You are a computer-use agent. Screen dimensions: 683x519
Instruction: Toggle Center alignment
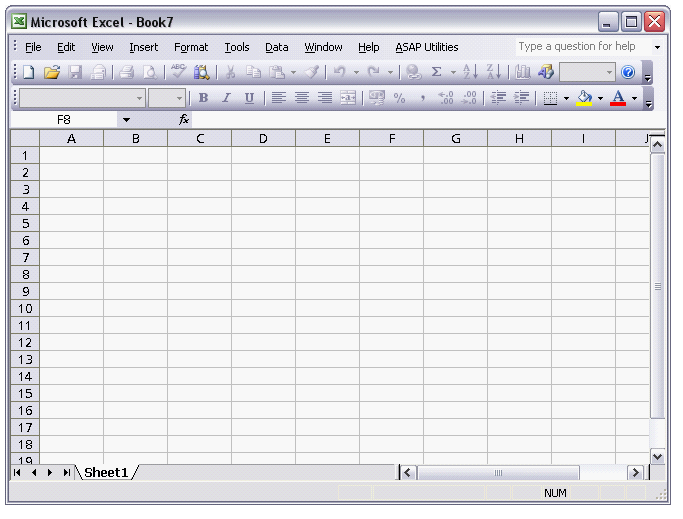302,98
